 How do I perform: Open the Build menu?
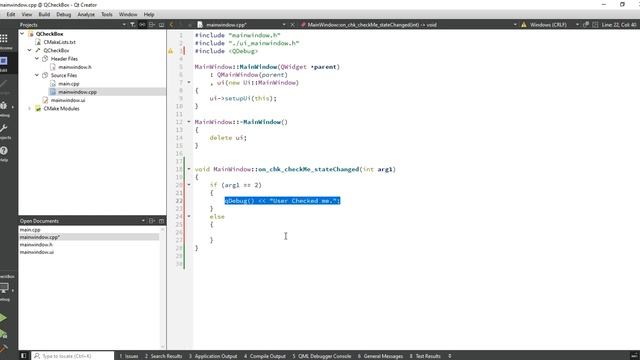tap(44, 14)
